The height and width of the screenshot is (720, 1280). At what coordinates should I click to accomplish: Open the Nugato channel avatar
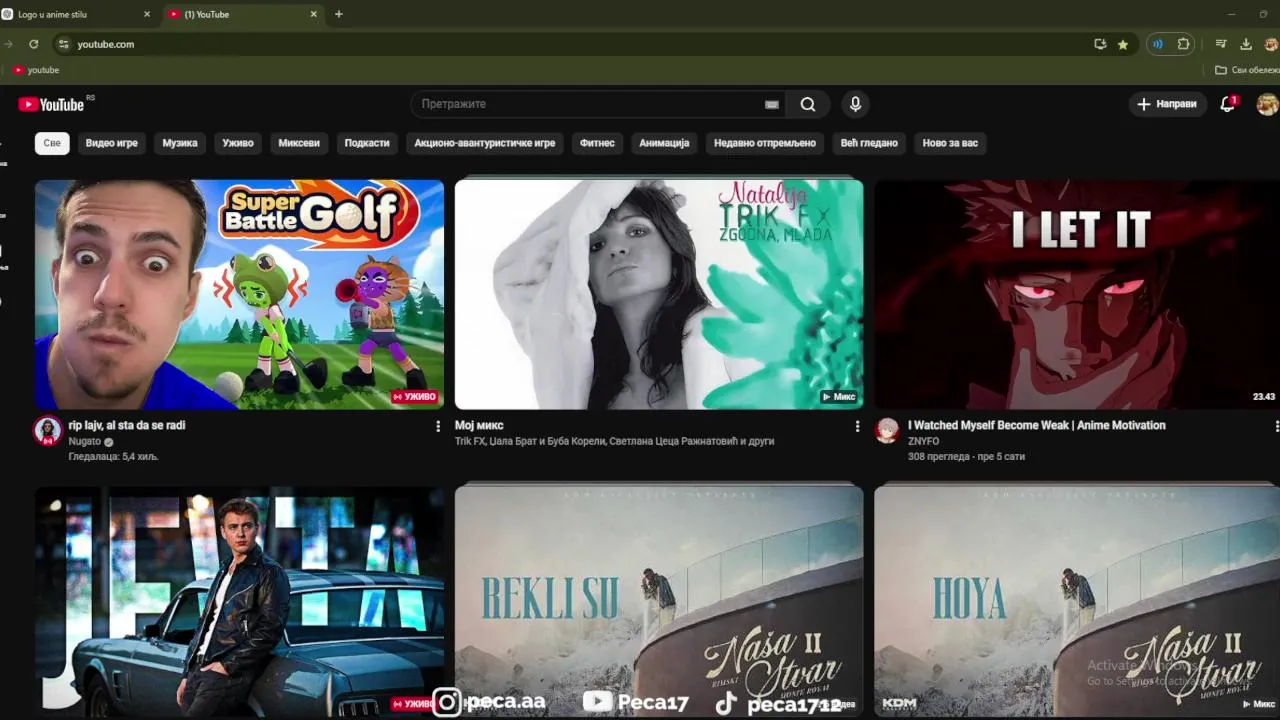(x=47, y=431)
